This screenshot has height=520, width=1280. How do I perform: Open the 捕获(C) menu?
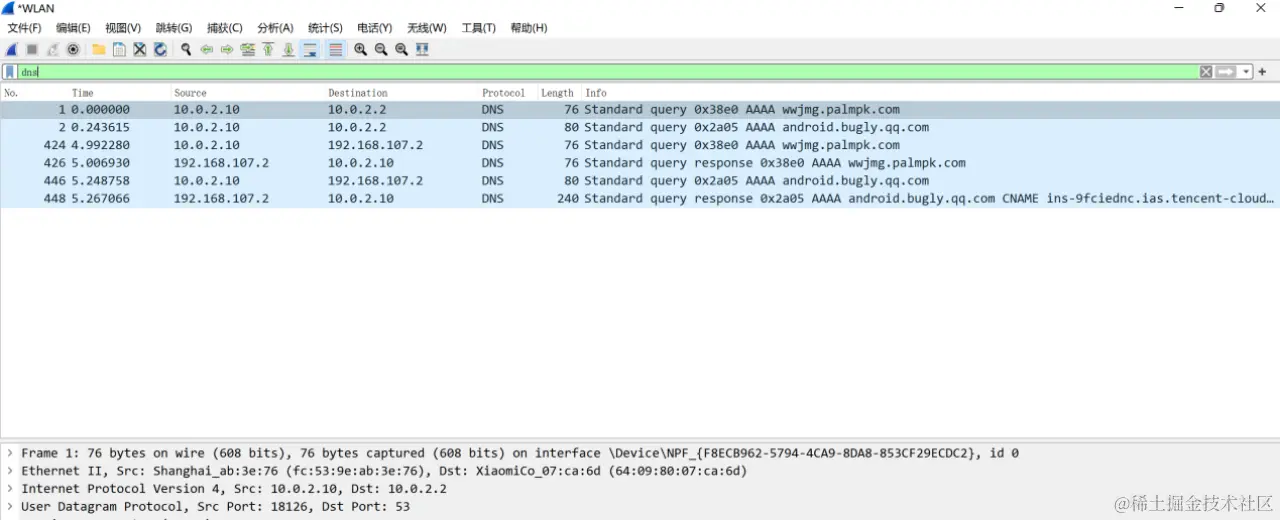[225, 28]
